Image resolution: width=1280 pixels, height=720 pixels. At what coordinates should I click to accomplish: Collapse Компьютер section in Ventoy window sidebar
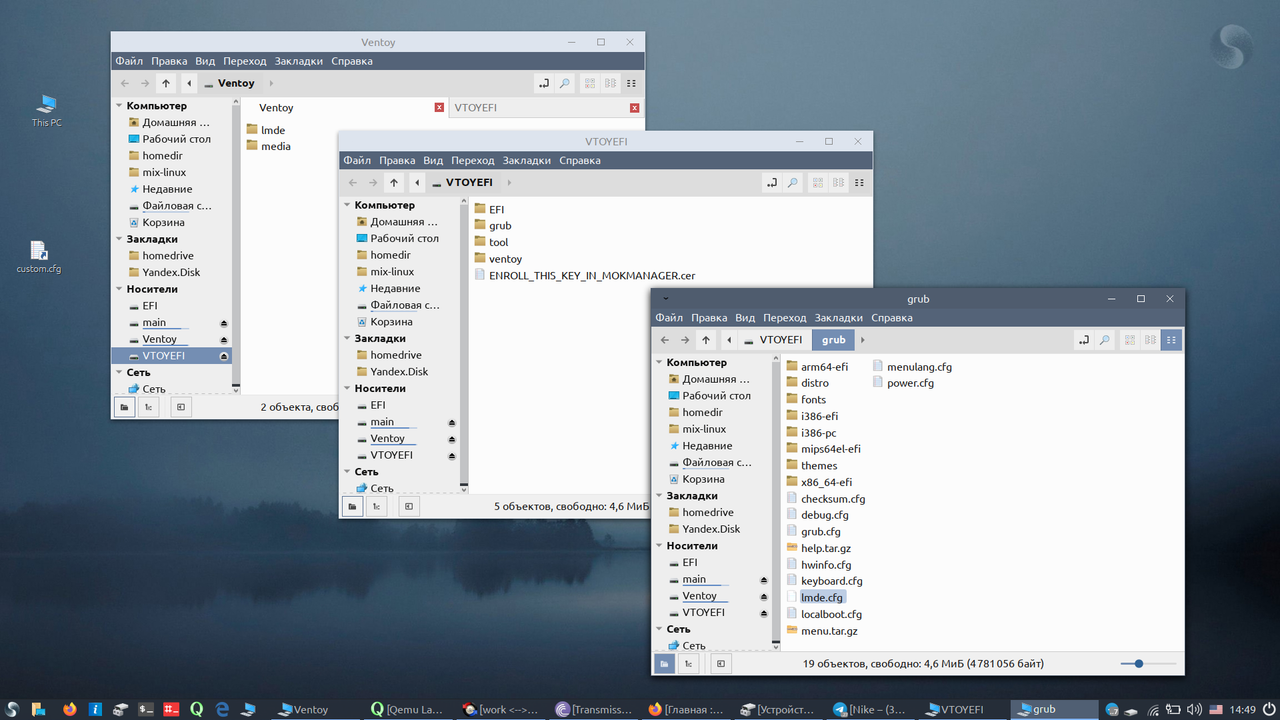(x=119, y=106)
